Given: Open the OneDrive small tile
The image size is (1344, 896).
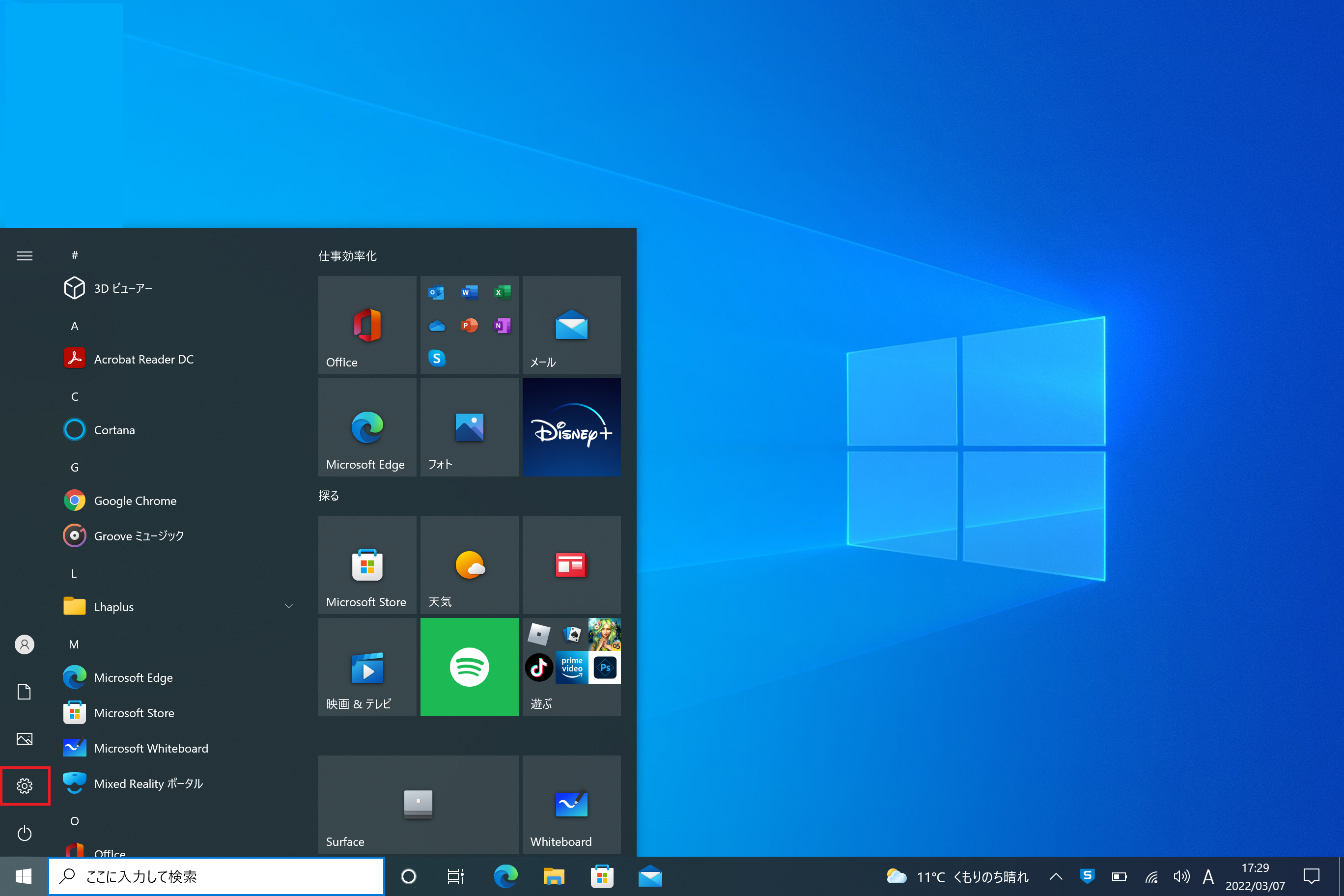Looking at the screenshot, I should click(x=437, y=326).
